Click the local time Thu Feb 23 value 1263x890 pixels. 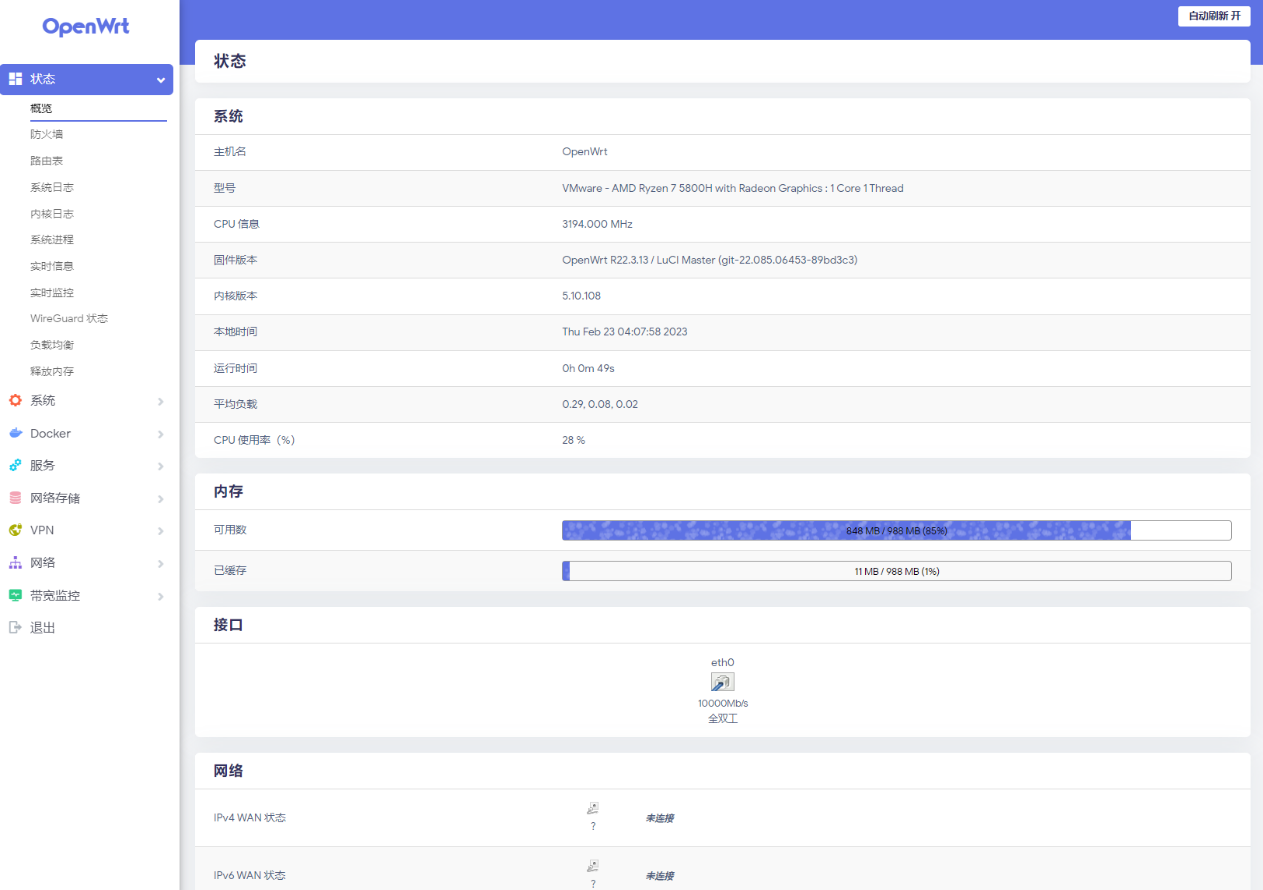coord(625,332)
